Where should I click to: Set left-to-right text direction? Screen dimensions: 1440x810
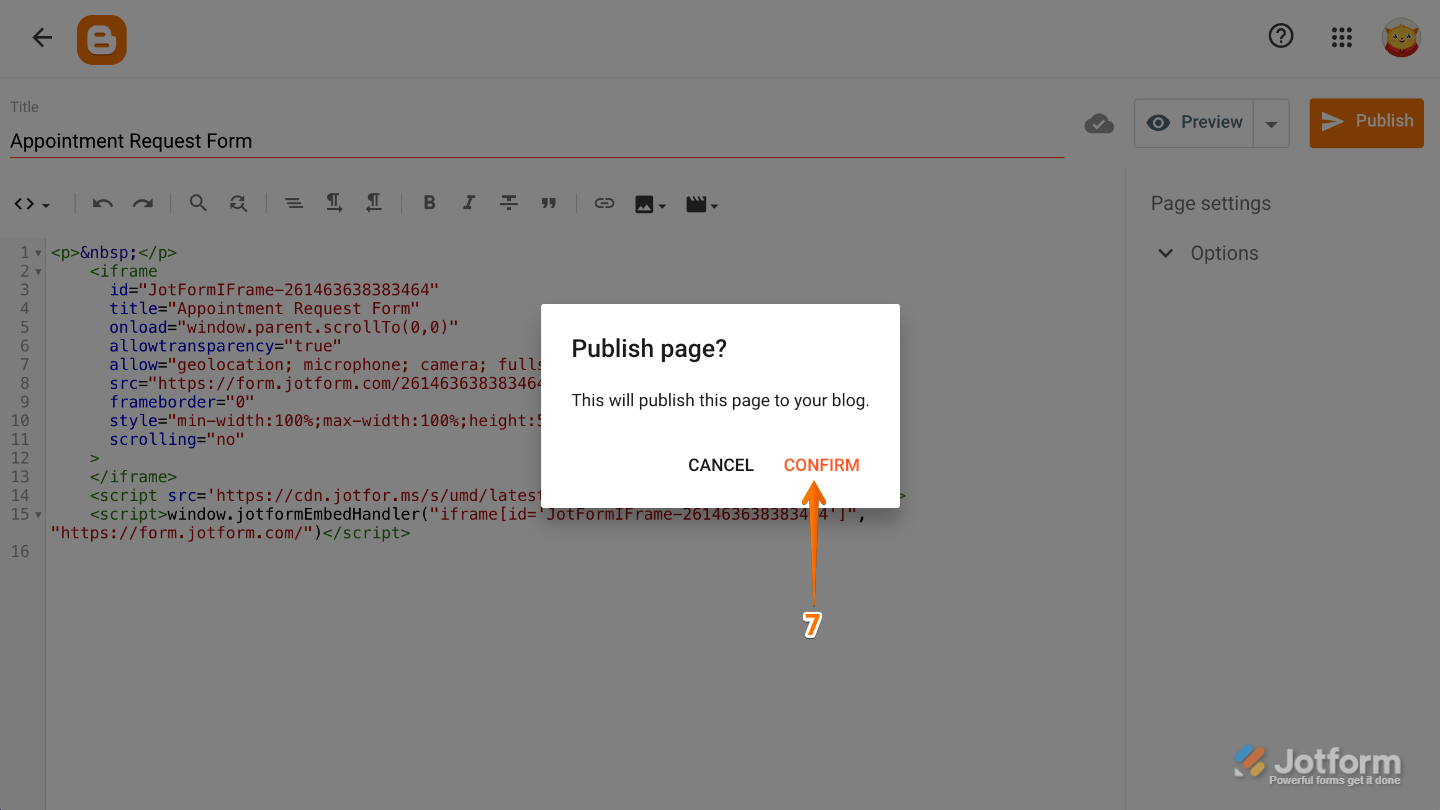[x=334, y=203]
